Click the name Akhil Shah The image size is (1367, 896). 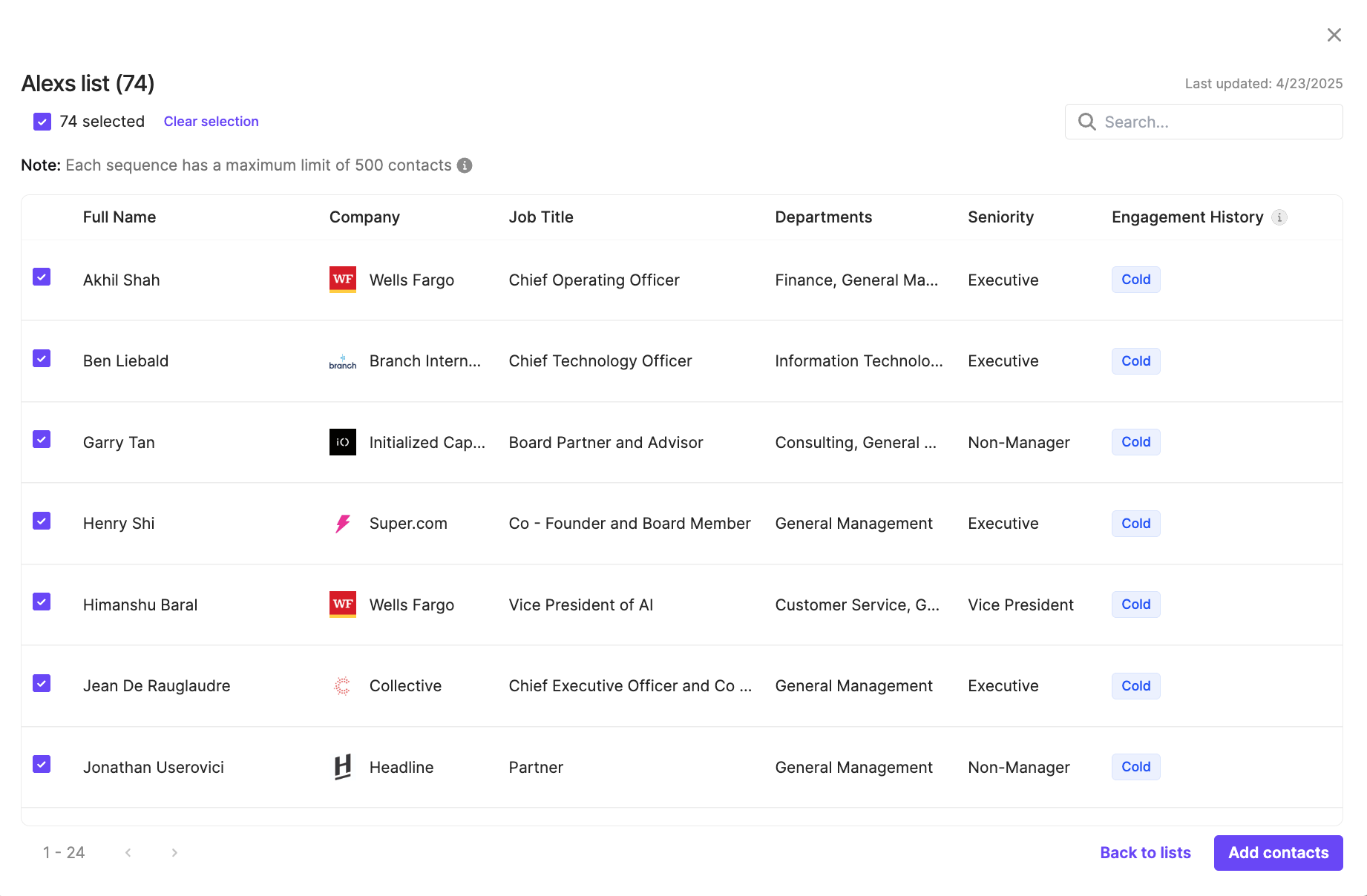click(122, 280)
